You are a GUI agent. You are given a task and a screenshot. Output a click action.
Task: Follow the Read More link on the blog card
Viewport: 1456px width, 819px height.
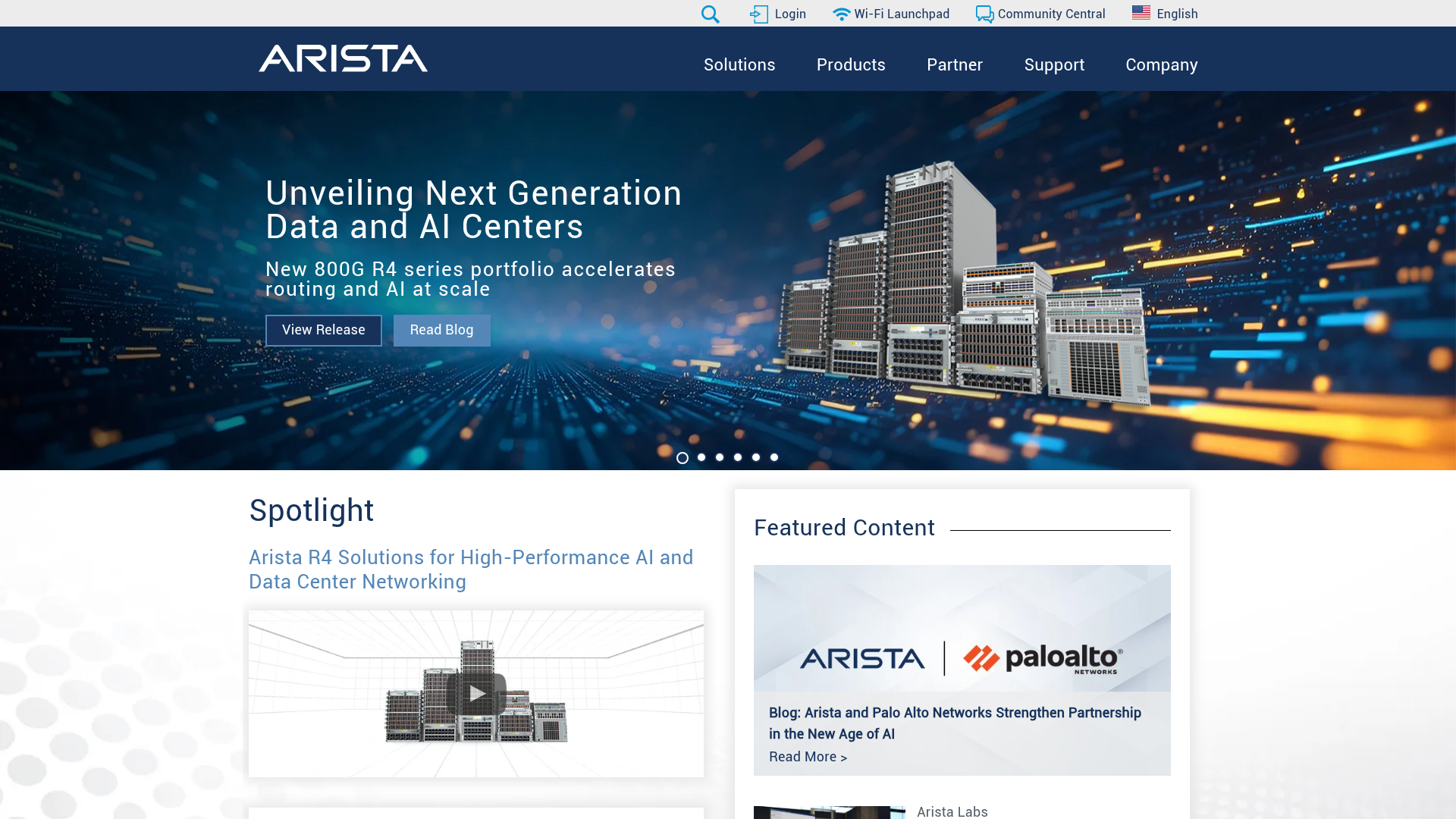coord(807,756)
